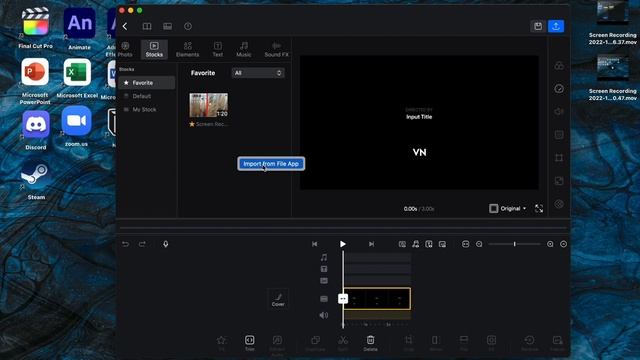Jump to the next clip
The image size is (640, 360).
[371, 244]
